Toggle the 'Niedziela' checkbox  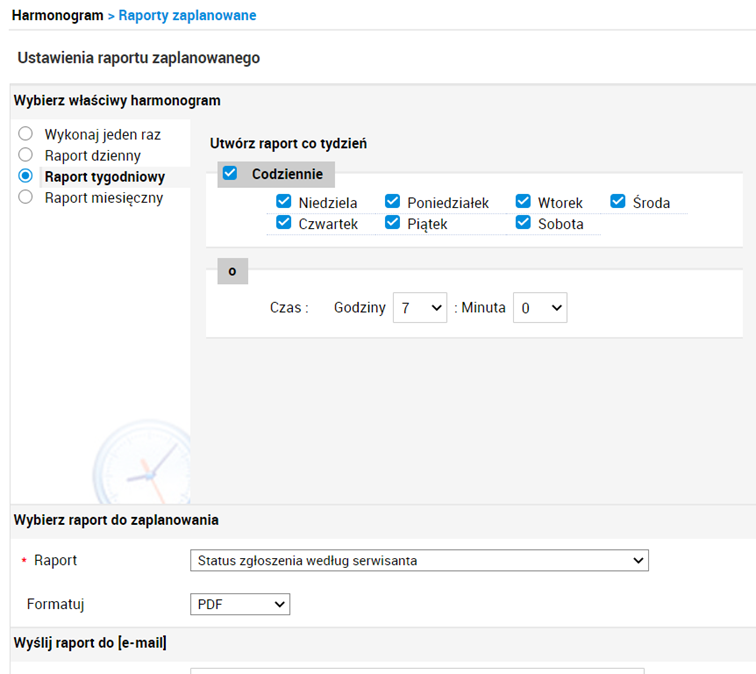click(x=284, y=201)
